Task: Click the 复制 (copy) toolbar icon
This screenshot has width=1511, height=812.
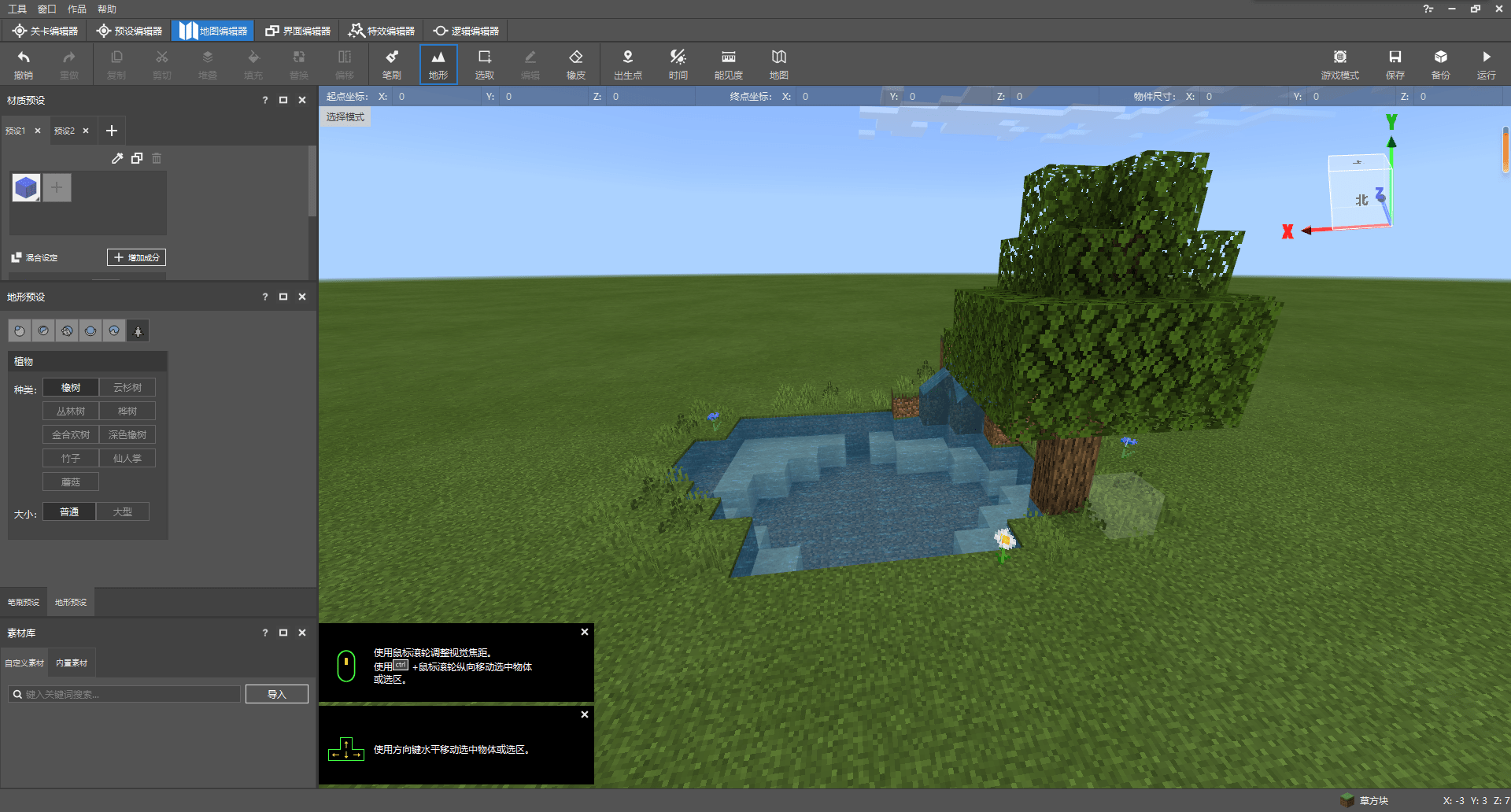Action: pos(116,64)
